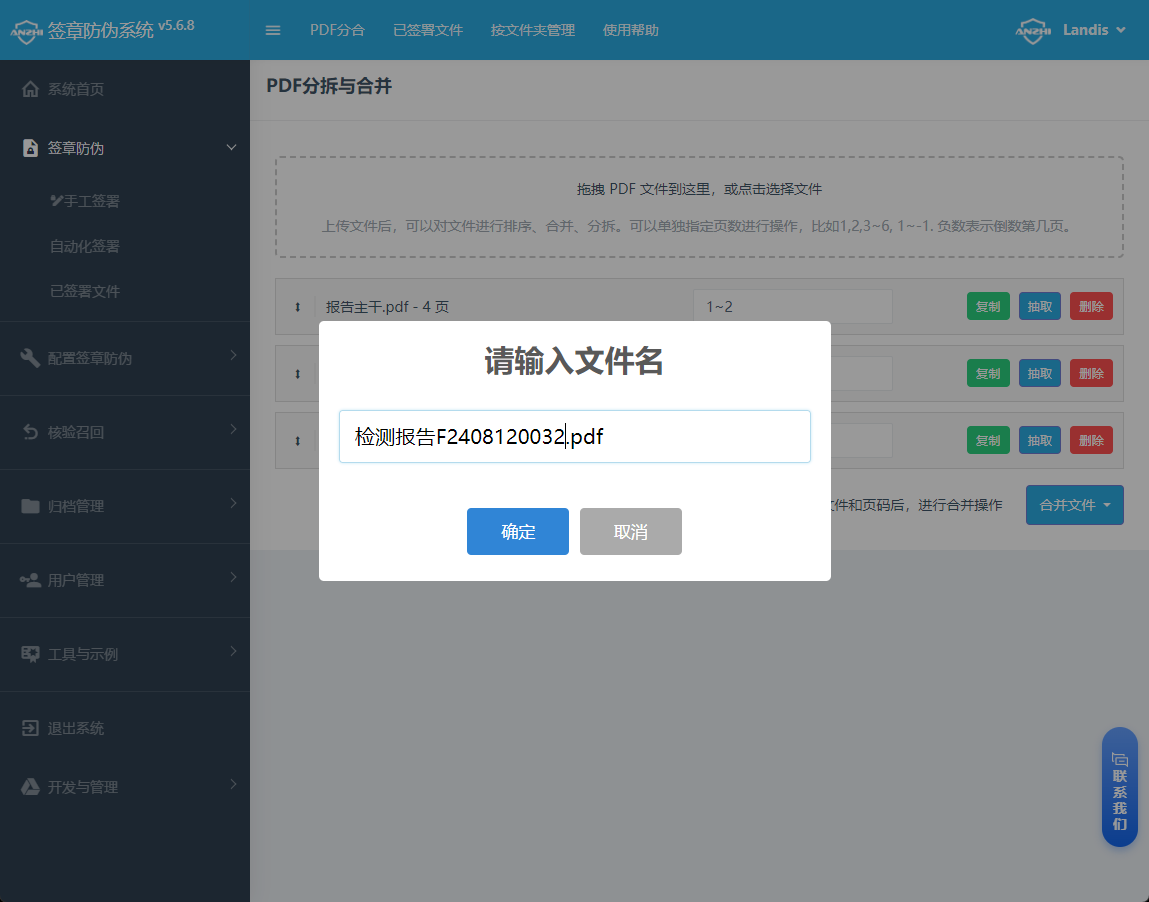Open the Landis user account dropdown
The height and width of the screenshot is (902, 1149).
[x=1083, y=30]
